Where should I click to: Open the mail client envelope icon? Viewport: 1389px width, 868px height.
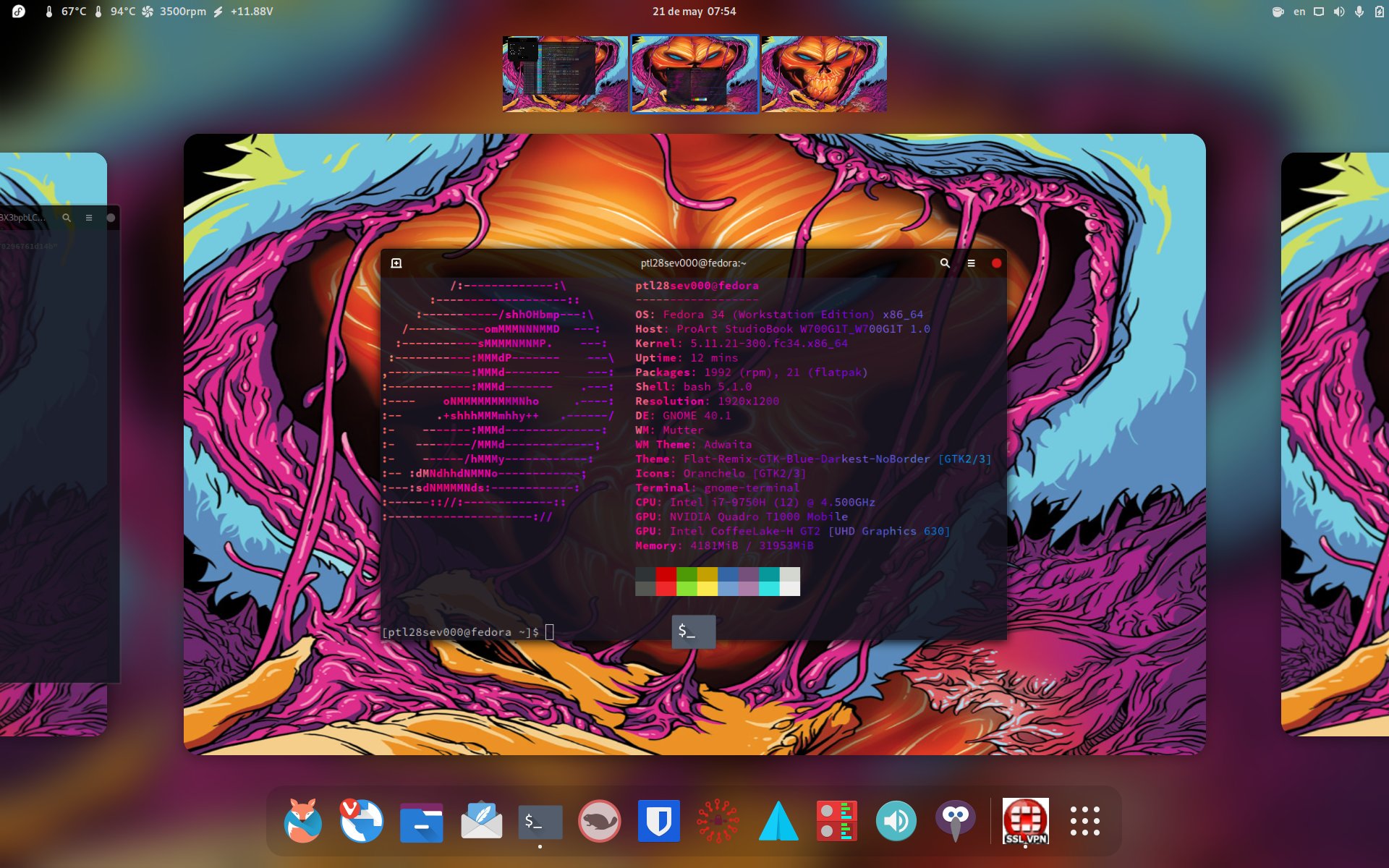pos(481,822)
